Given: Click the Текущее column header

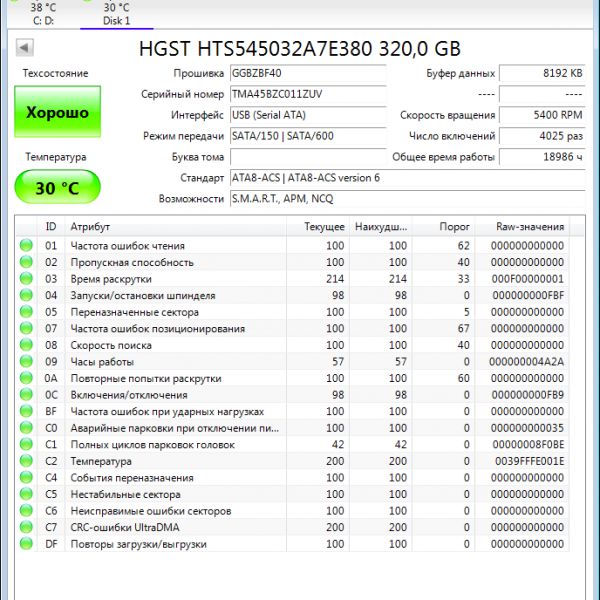Looking at the screenshot, I should pos(318,227).
